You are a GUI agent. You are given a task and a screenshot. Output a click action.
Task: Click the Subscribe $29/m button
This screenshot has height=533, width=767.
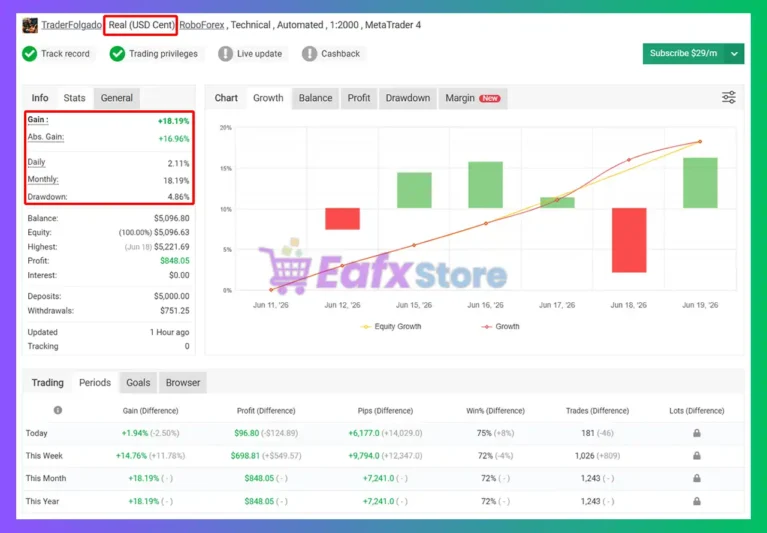tap(683, 53)
